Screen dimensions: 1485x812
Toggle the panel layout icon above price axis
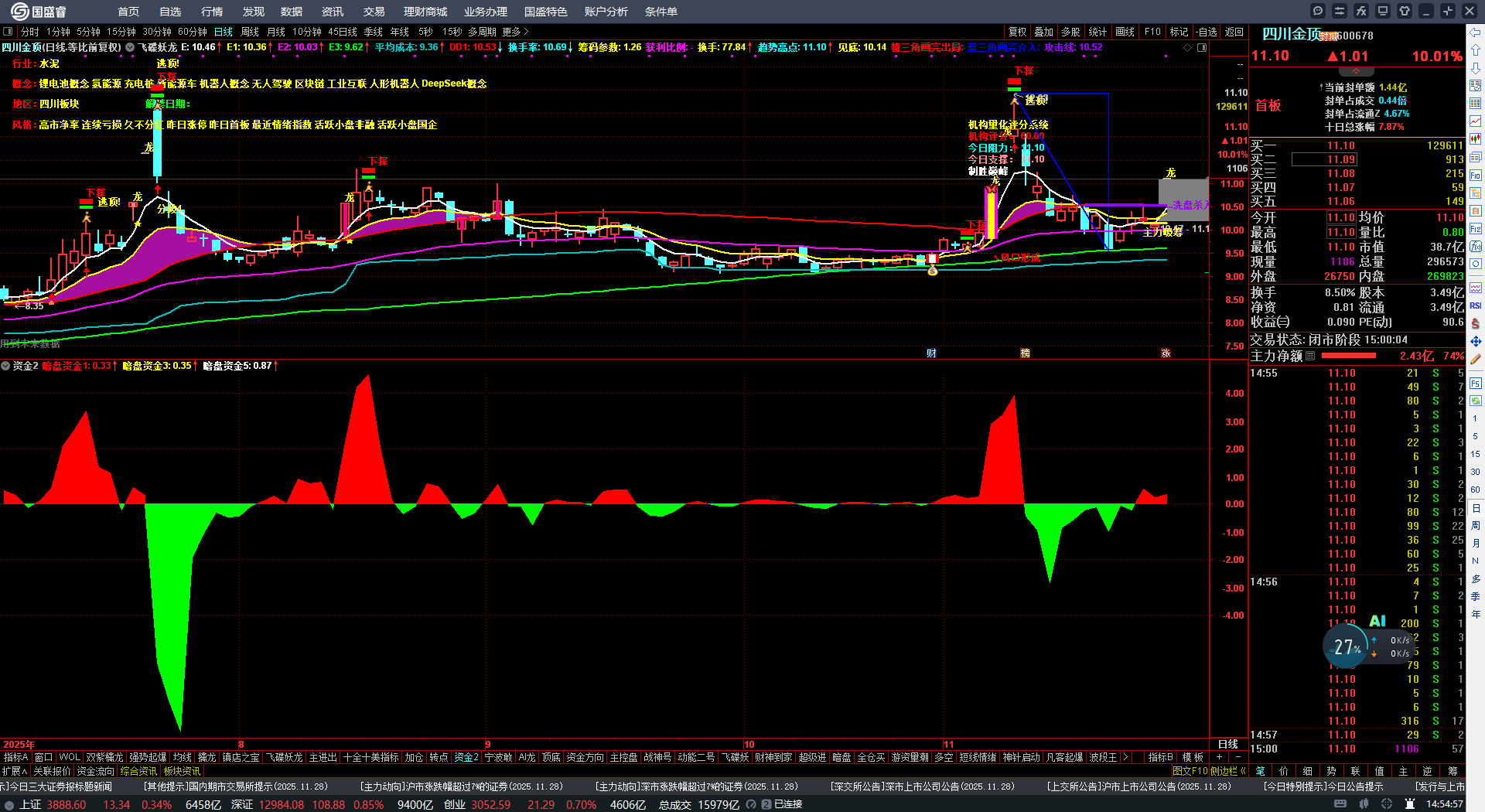pyautogui.click(x=1202, y=47)
